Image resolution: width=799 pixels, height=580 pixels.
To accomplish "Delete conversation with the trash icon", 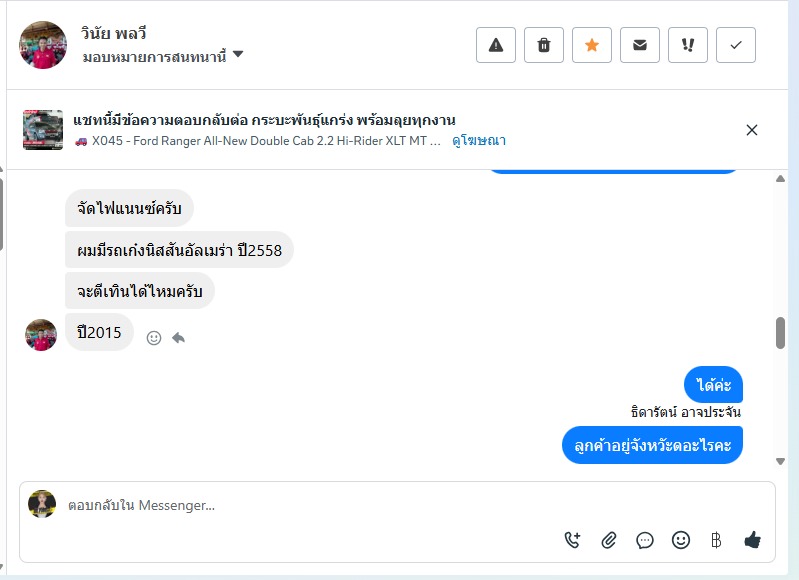I will 544,45.
